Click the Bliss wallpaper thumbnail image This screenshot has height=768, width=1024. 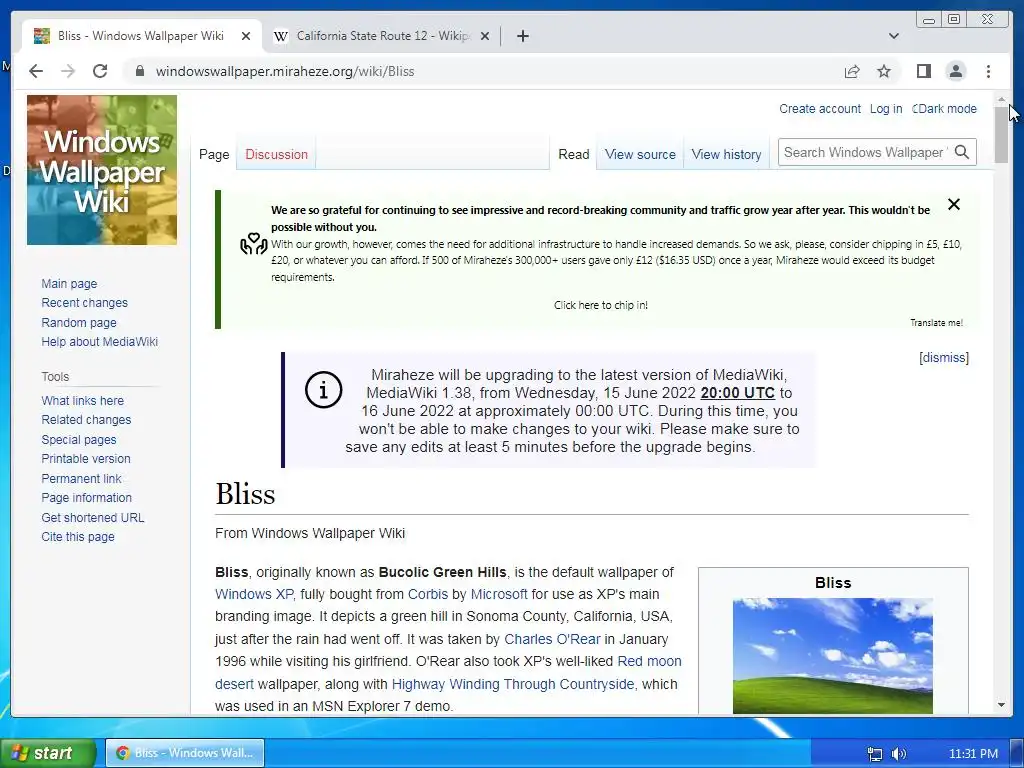[x=833, y=656]
